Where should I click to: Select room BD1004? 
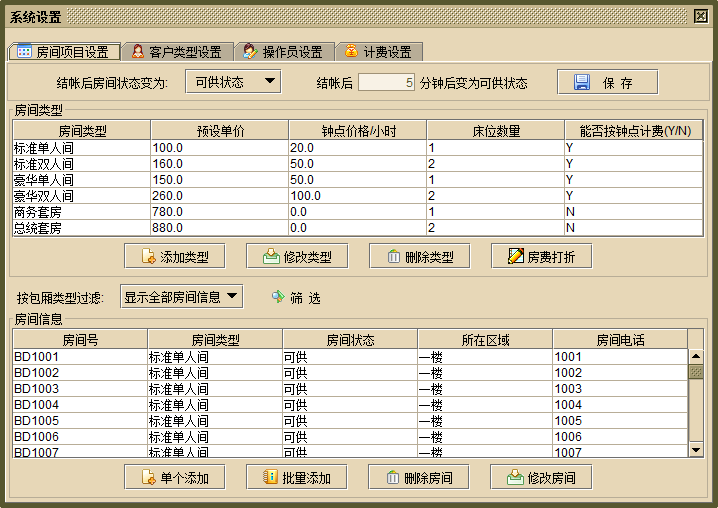pos(350,405)
